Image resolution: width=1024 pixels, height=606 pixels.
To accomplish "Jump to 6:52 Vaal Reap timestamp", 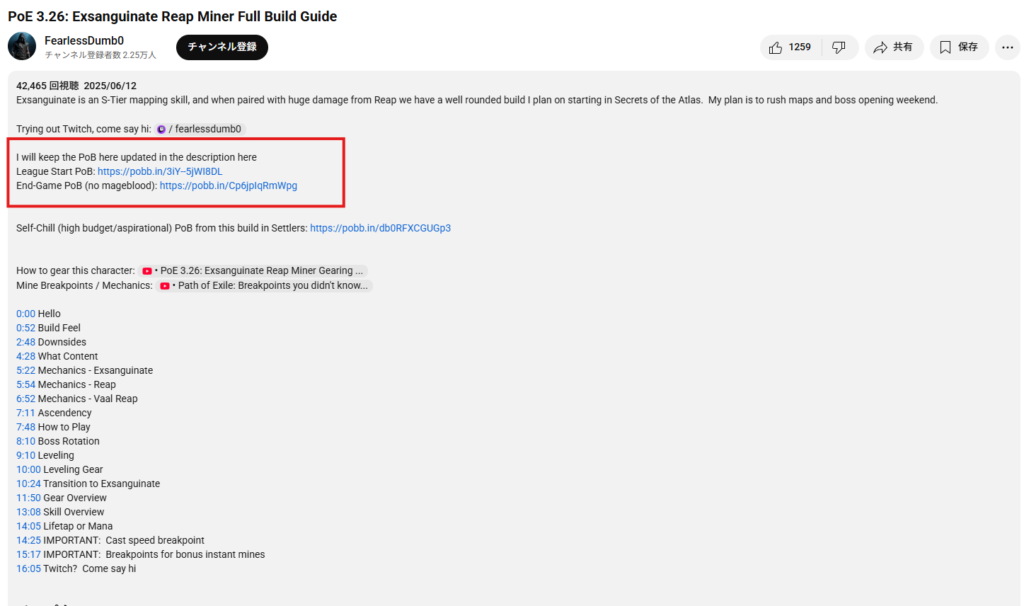I will 25,398.
